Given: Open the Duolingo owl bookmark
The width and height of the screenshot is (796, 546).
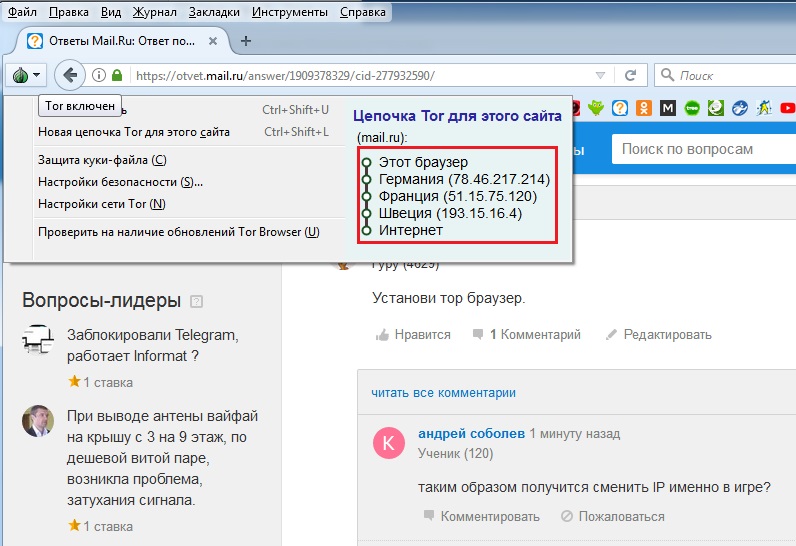Looking at the screenshot, I should tap(596, 108).
